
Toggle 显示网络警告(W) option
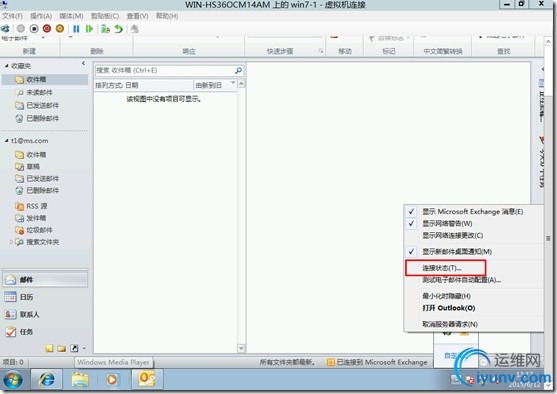(474, 223)
